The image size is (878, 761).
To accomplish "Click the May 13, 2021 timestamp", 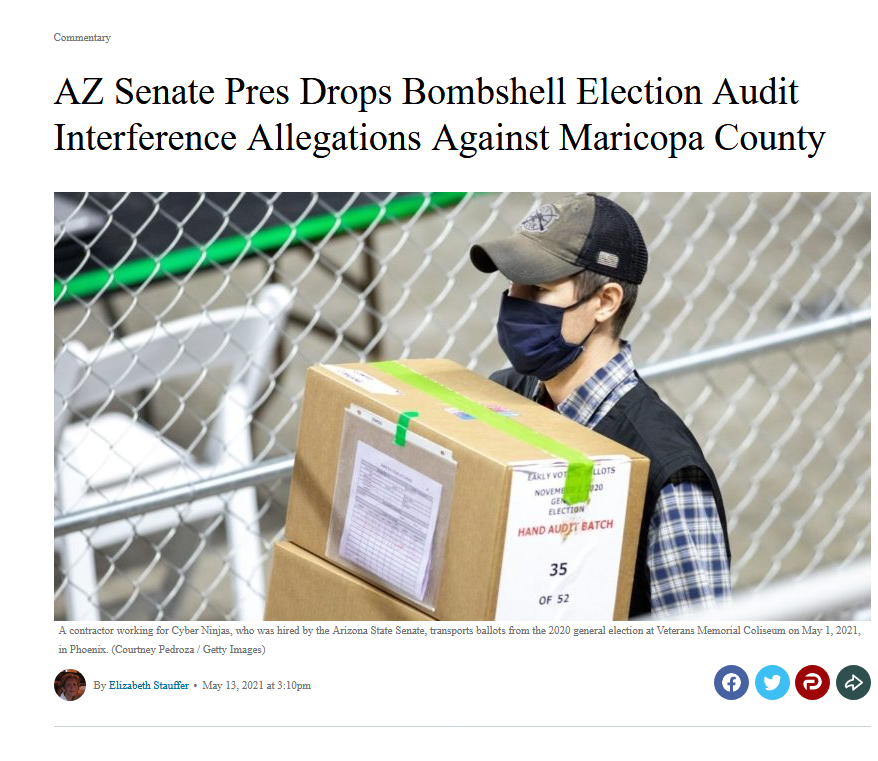I will tap(256, 685).
